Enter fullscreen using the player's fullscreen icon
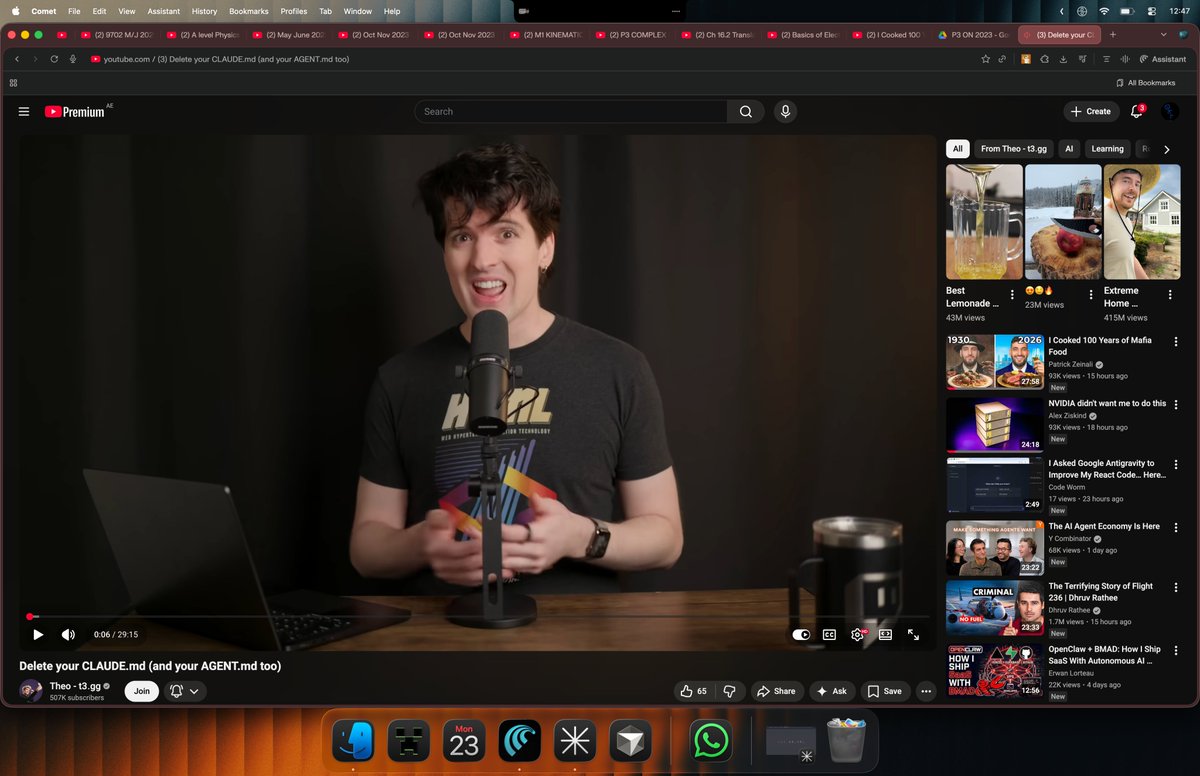This screenshot has height=776, width=1200. pos(913,635)
